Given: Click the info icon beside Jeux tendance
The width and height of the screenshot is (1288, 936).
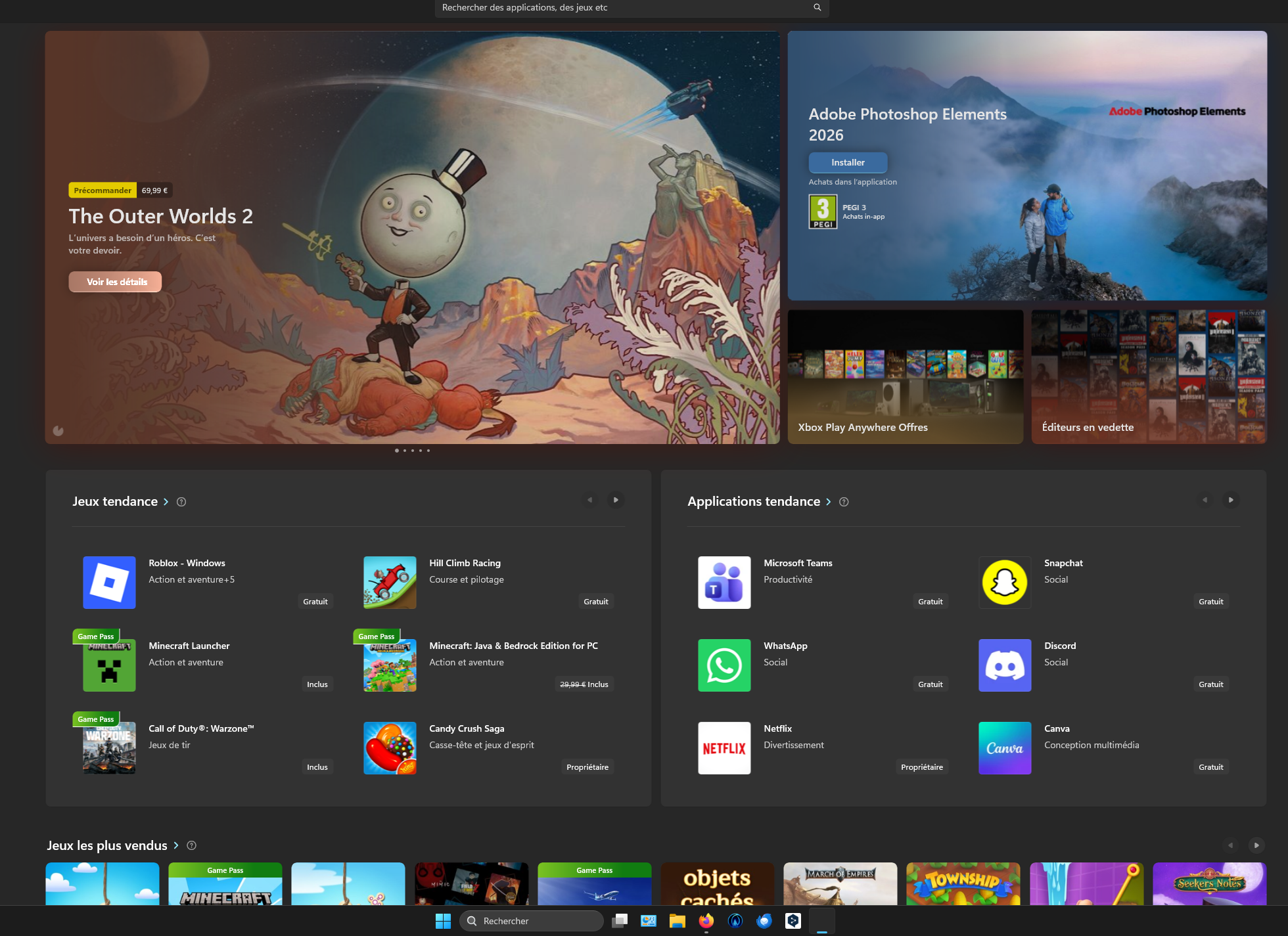Looking at the screenshot, I should pyautogui.click(x=181, y=502).
